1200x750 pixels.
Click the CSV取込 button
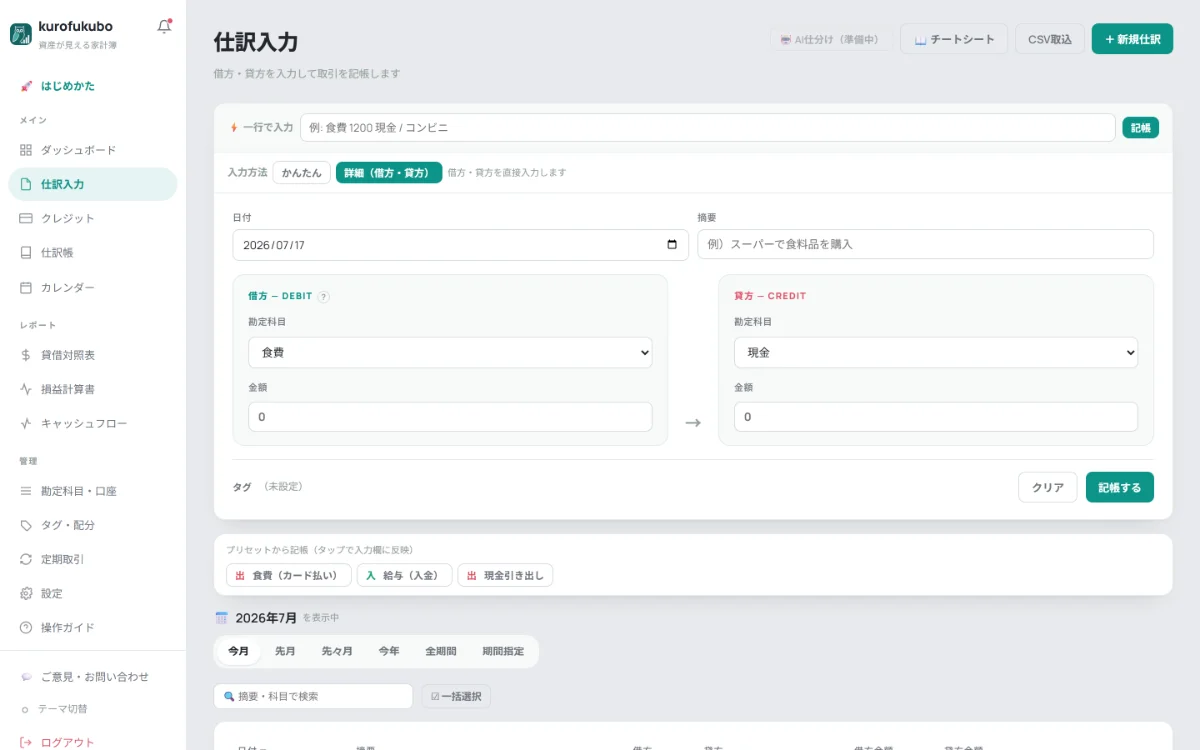click(x=1050, y=39)
